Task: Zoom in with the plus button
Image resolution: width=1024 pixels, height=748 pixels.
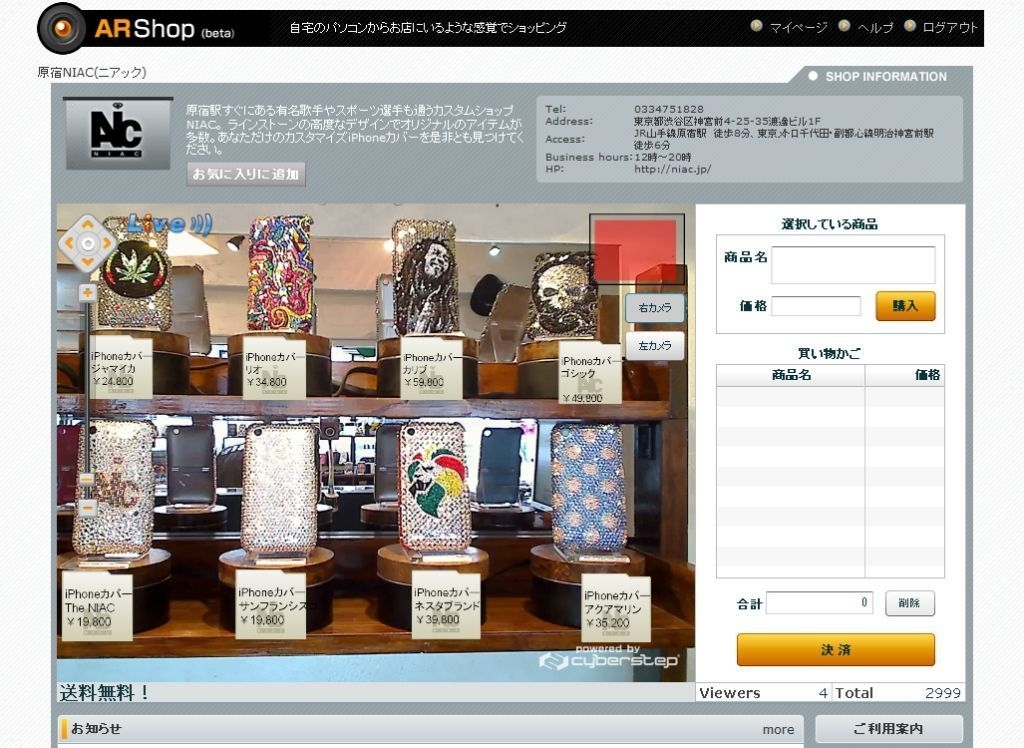Action: (88, 293)
